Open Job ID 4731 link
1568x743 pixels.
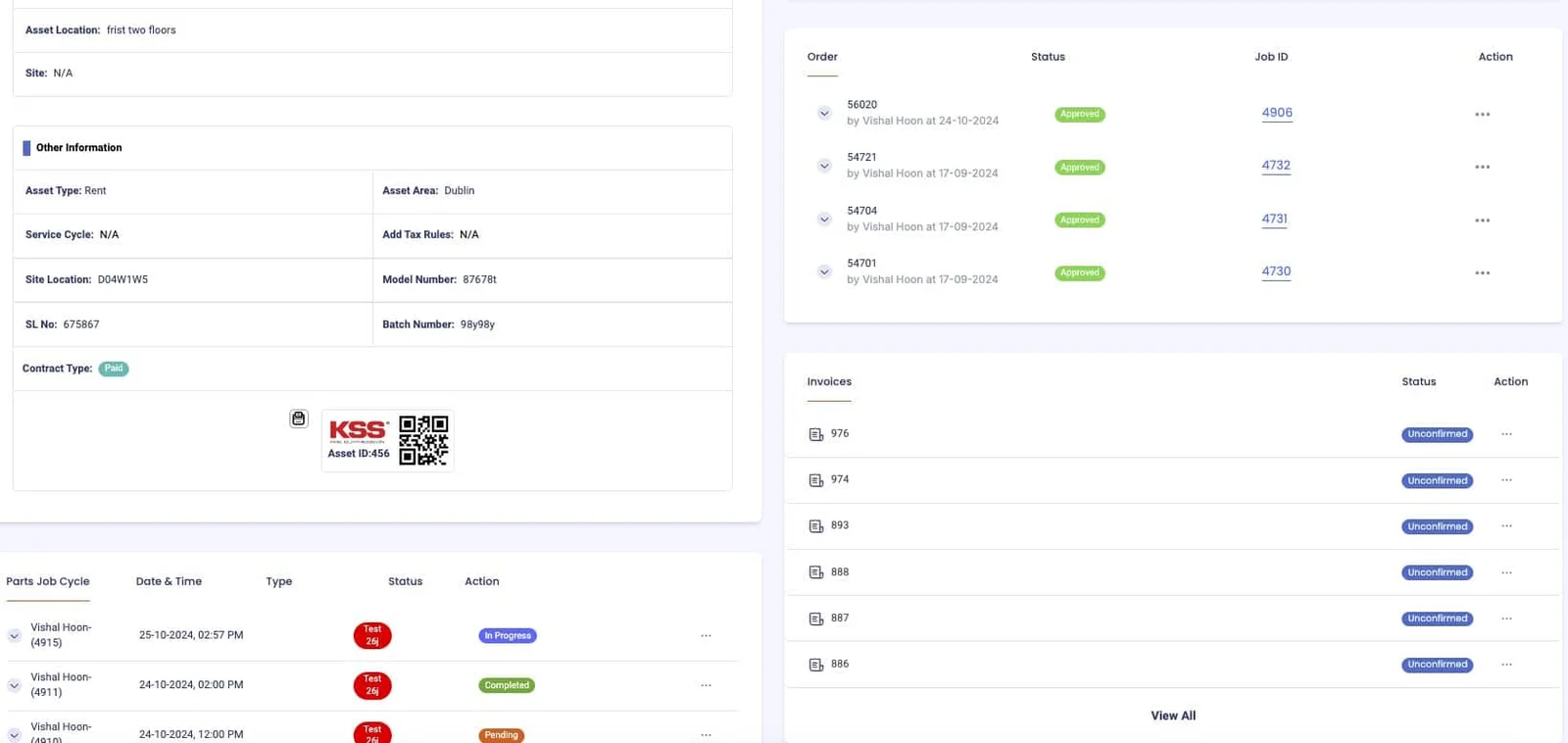pos(1274,219)
